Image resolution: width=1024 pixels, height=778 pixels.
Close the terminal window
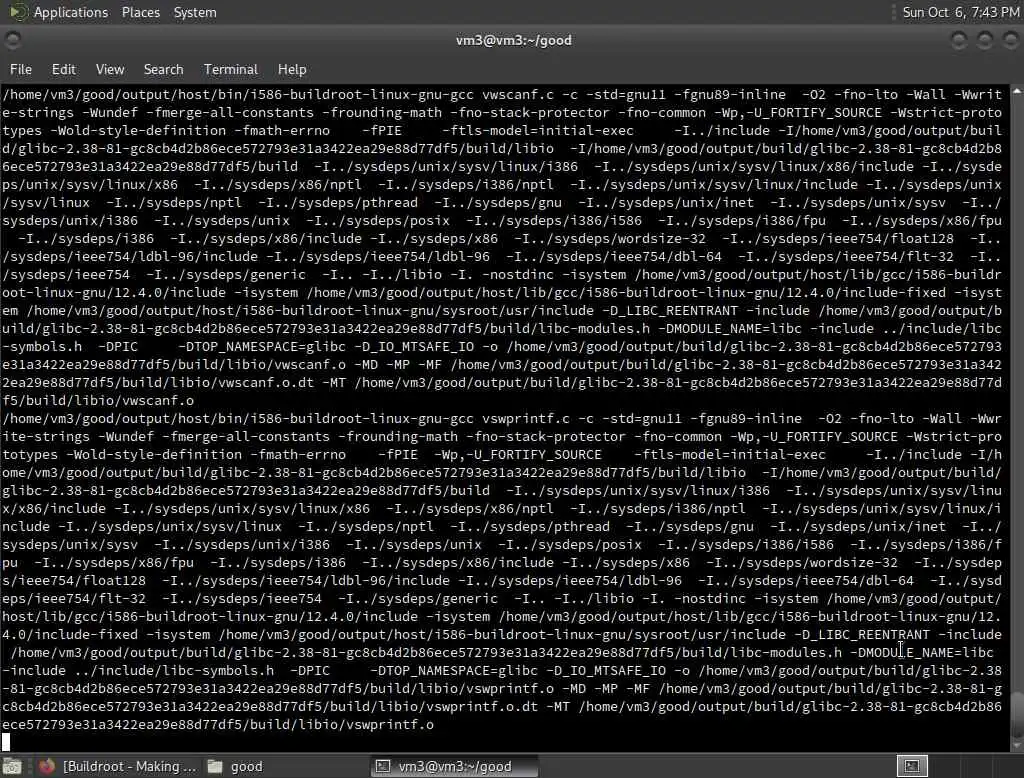[x=1010, y=41]
